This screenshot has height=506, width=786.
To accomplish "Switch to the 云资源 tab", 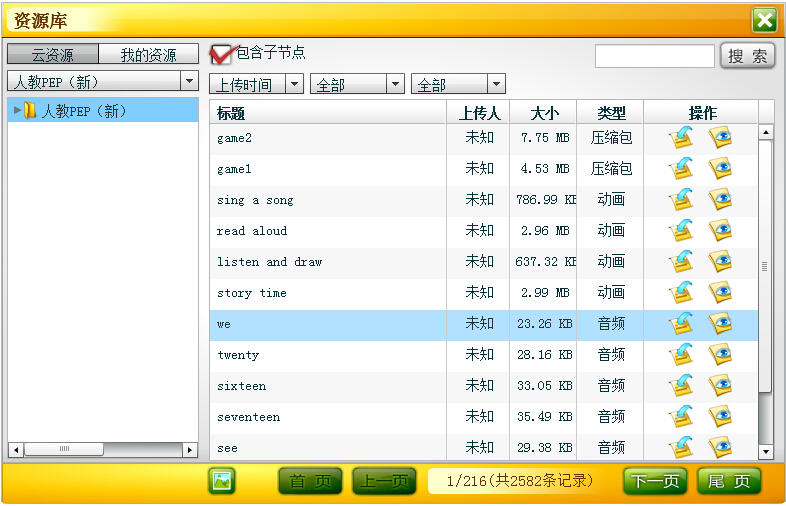I will coord(53,55).
